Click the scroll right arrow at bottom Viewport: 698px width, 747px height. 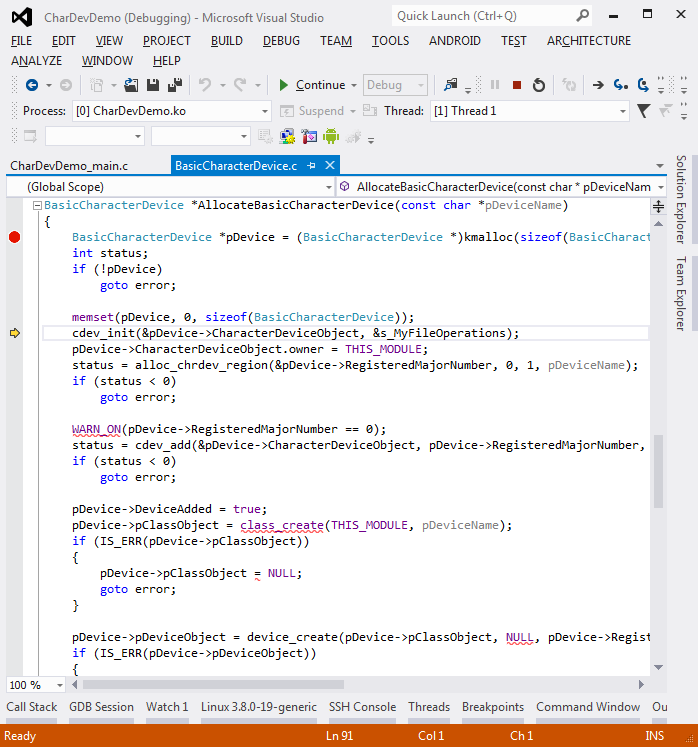point(641,685)
